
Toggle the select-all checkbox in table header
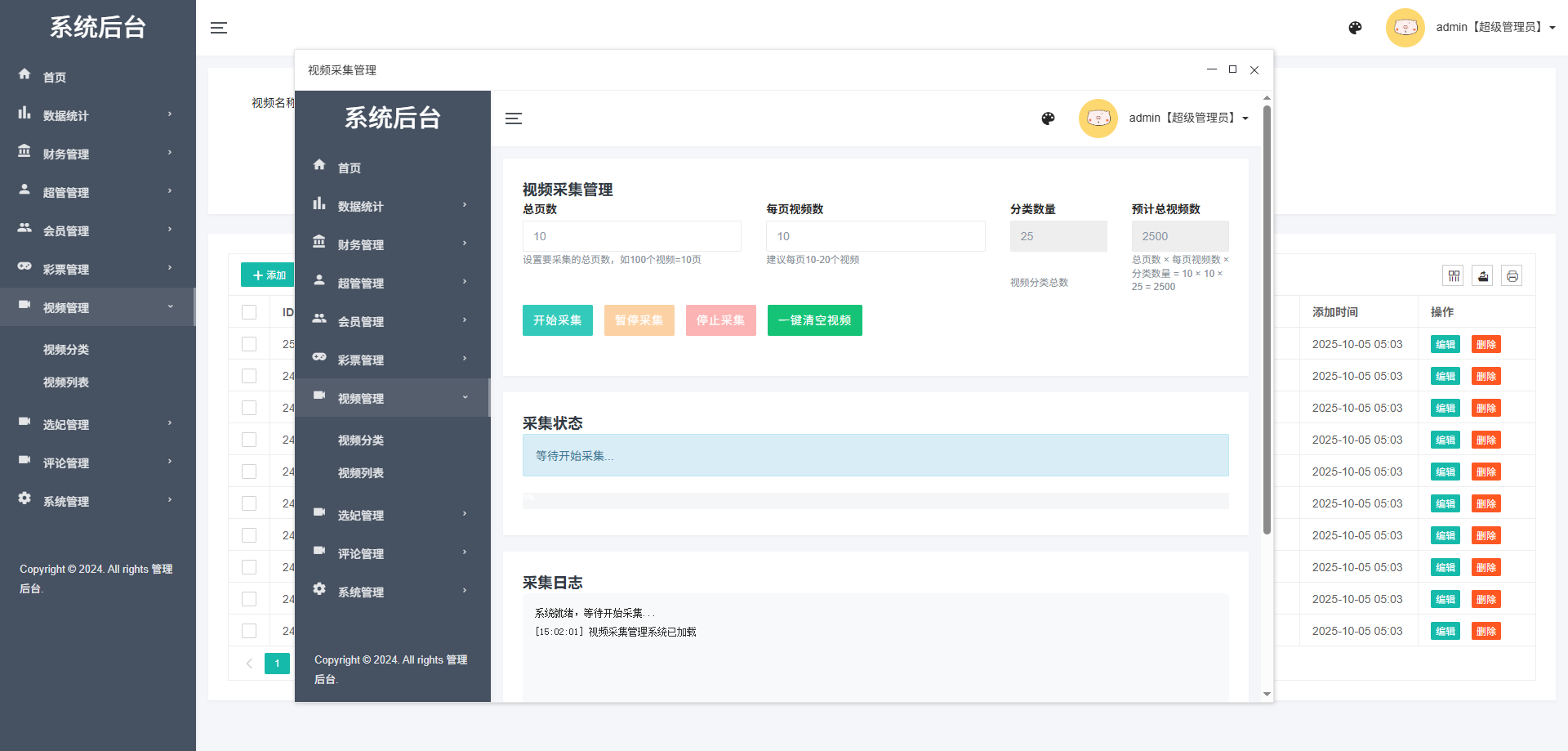(x=248, y=312)
